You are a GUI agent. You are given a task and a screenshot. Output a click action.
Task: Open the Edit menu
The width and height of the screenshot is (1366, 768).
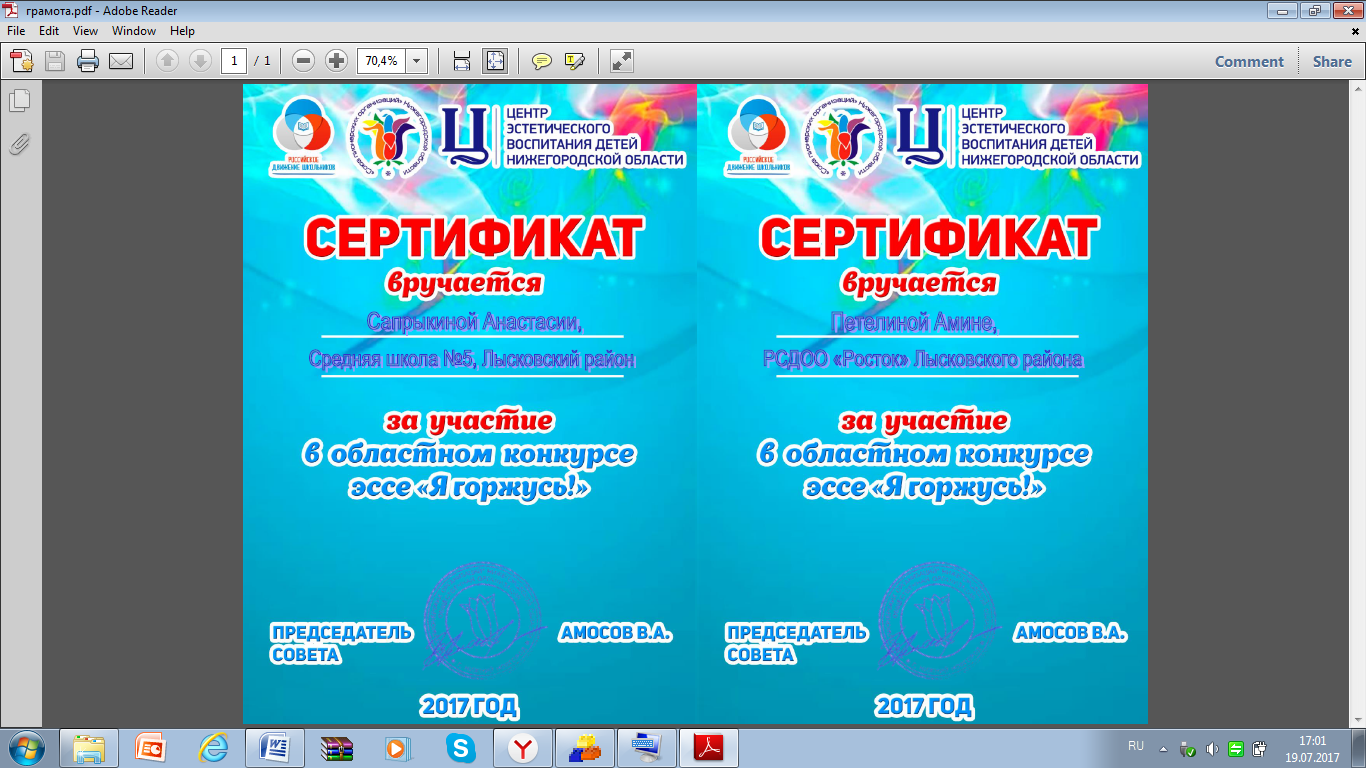49,31
